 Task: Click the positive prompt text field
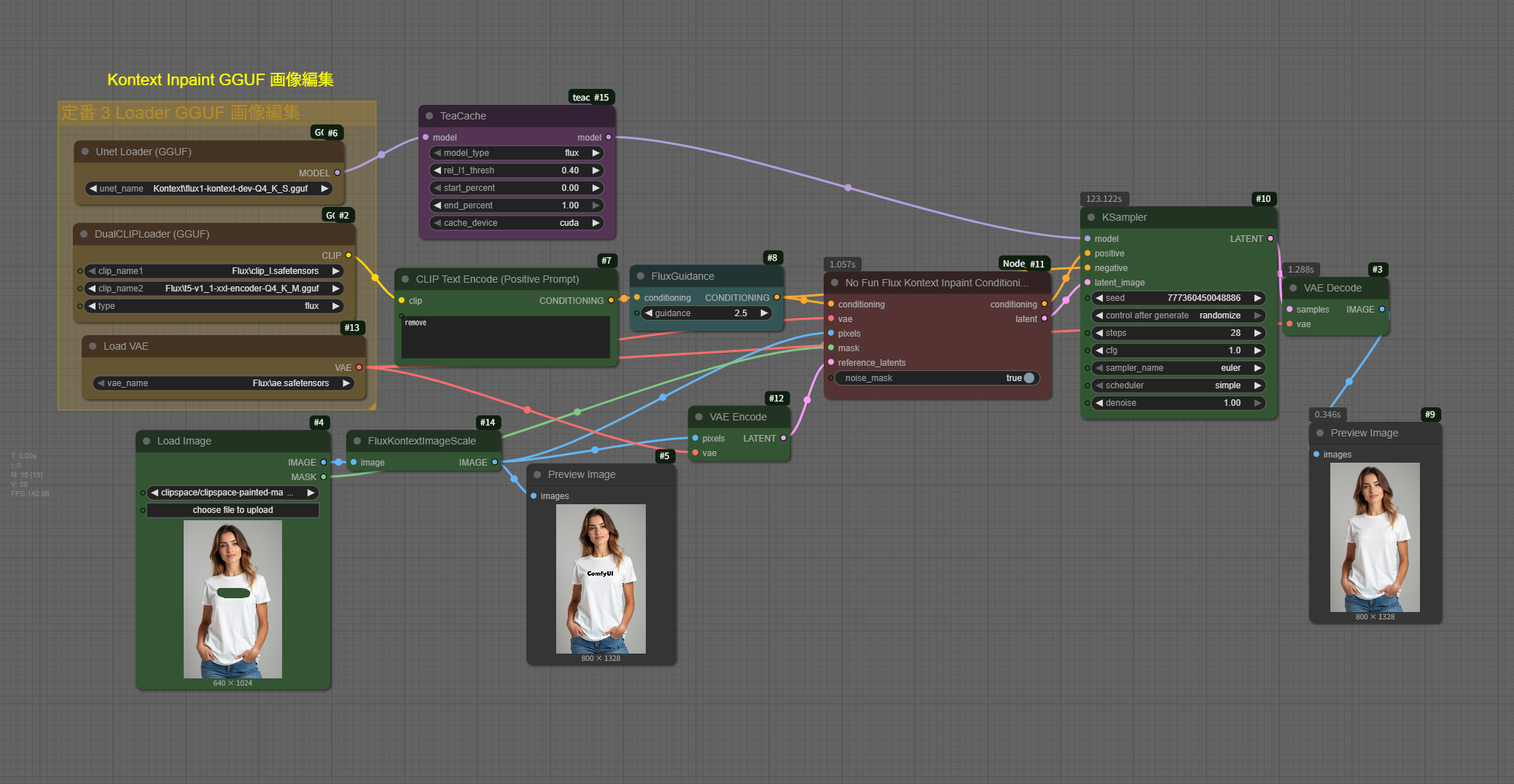click(505, 337)
